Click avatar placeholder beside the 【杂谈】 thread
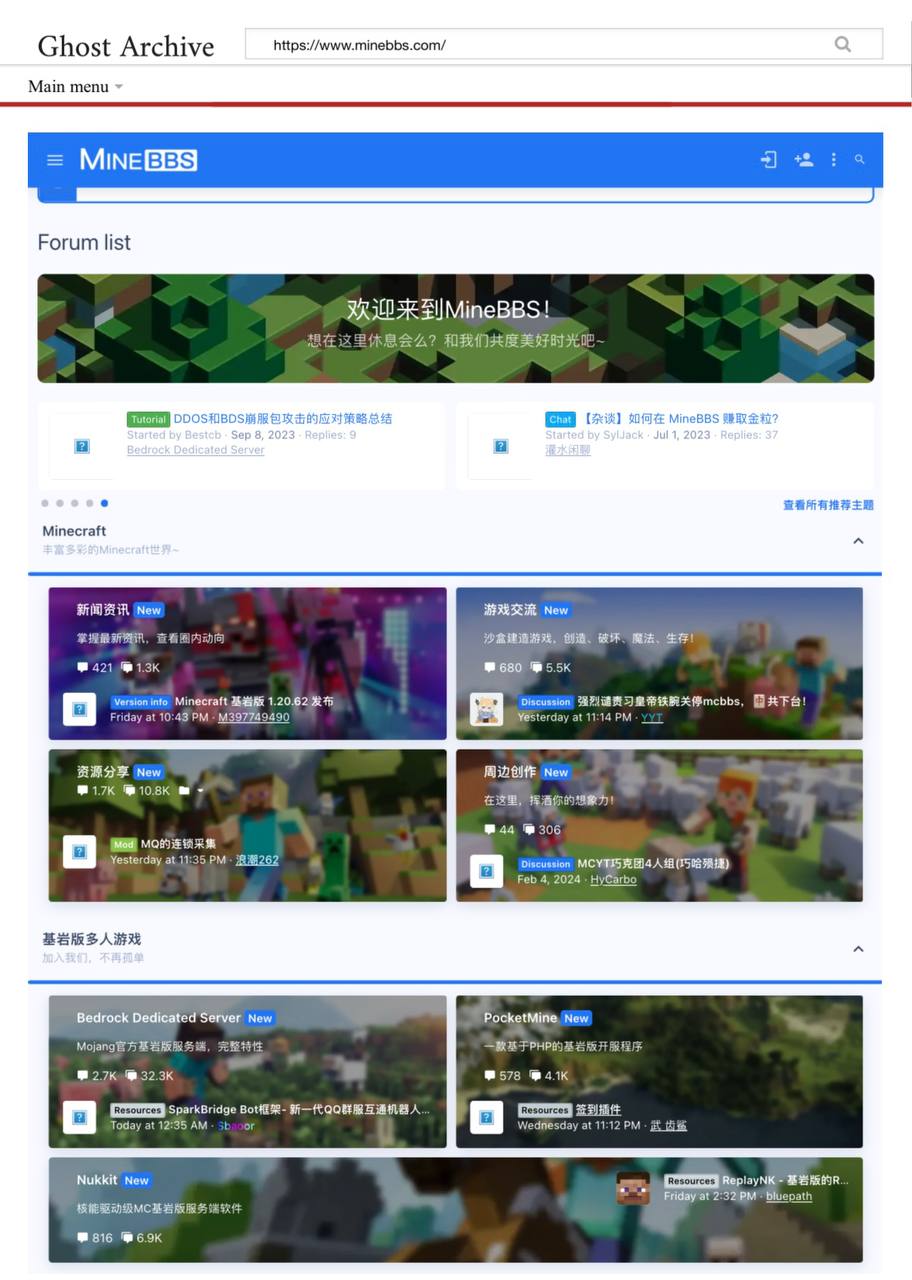912x1280 pixels. pos(500,446)
